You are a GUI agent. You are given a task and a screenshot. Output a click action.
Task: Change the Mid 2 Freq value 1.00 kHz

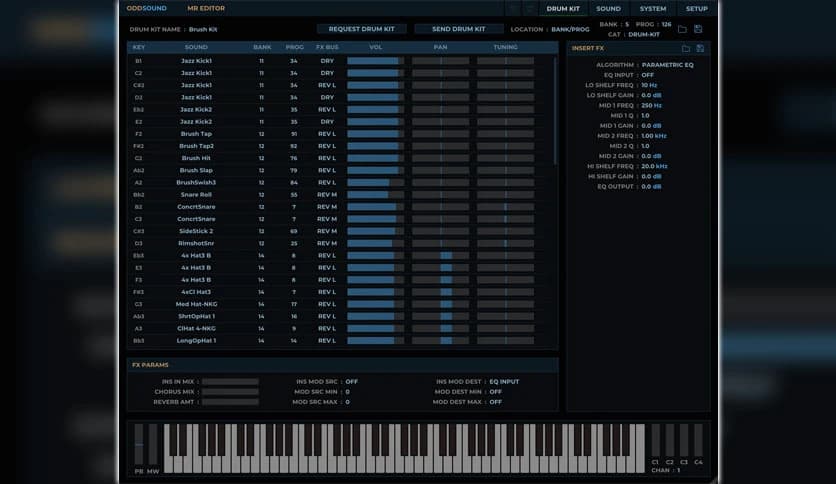click(654, 136)
